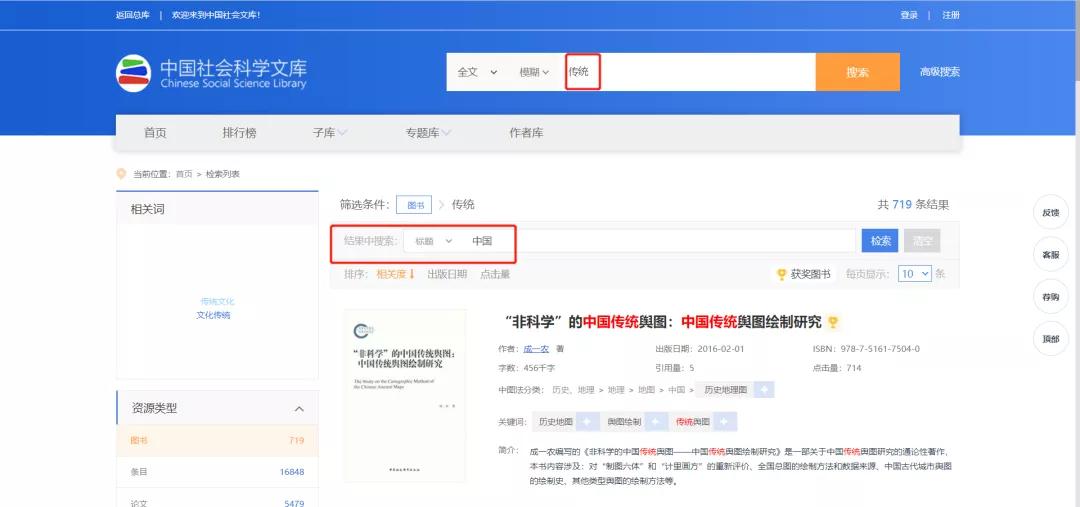The height and width of the screenshot is (507, 1080).
Task: Open the book cover thumbnail
Action: (405, 395)
